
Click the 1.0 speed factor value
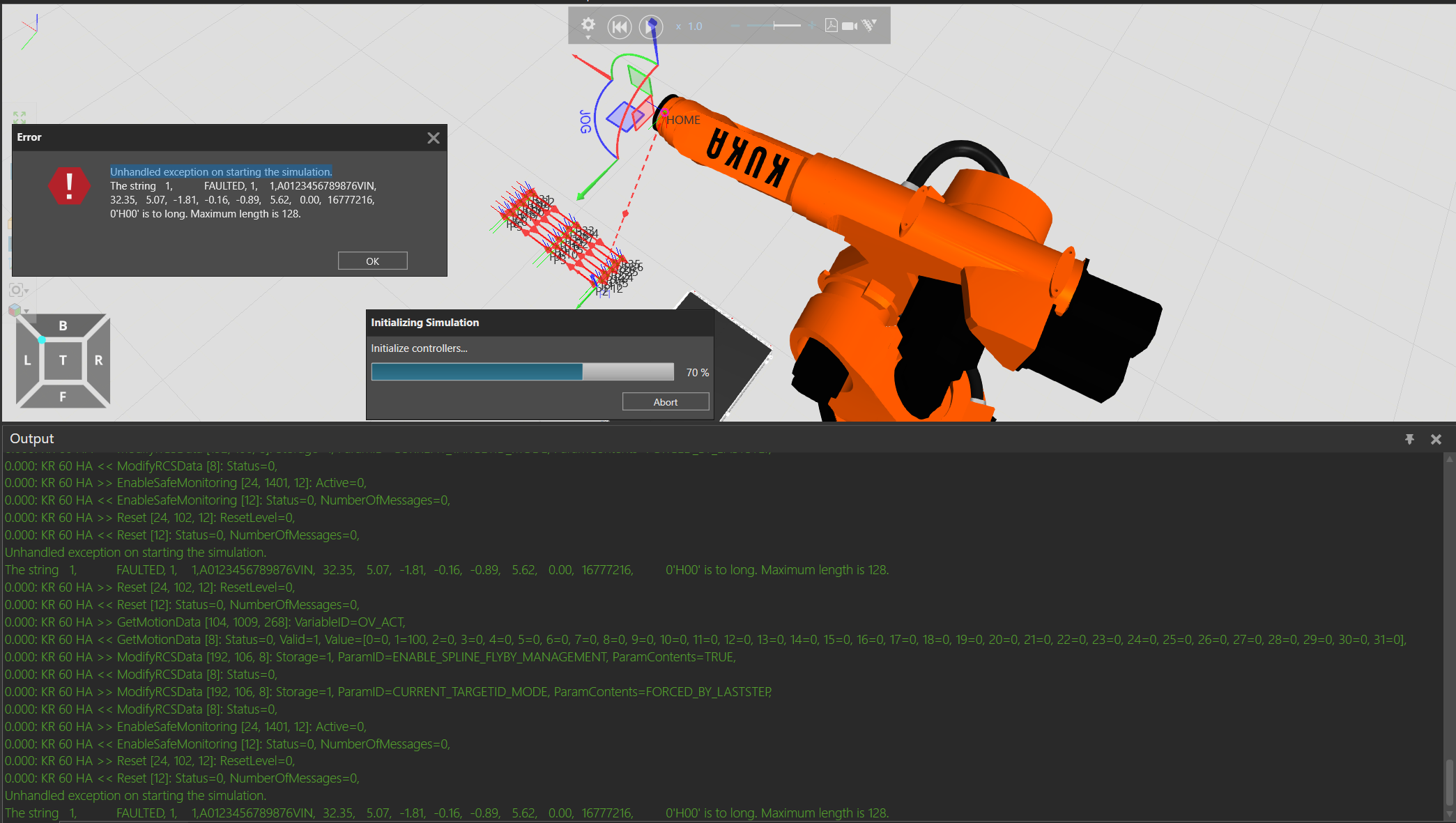[x=695, y=26]
